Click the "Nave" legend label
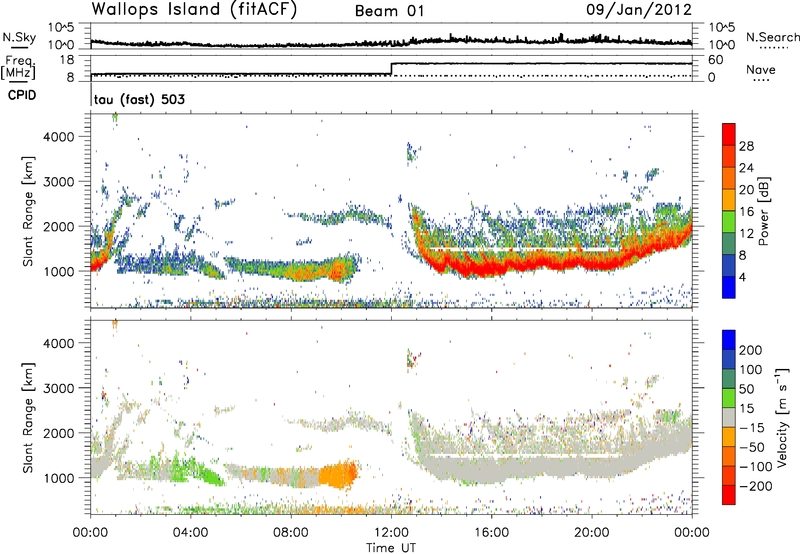 click(761, 69)
